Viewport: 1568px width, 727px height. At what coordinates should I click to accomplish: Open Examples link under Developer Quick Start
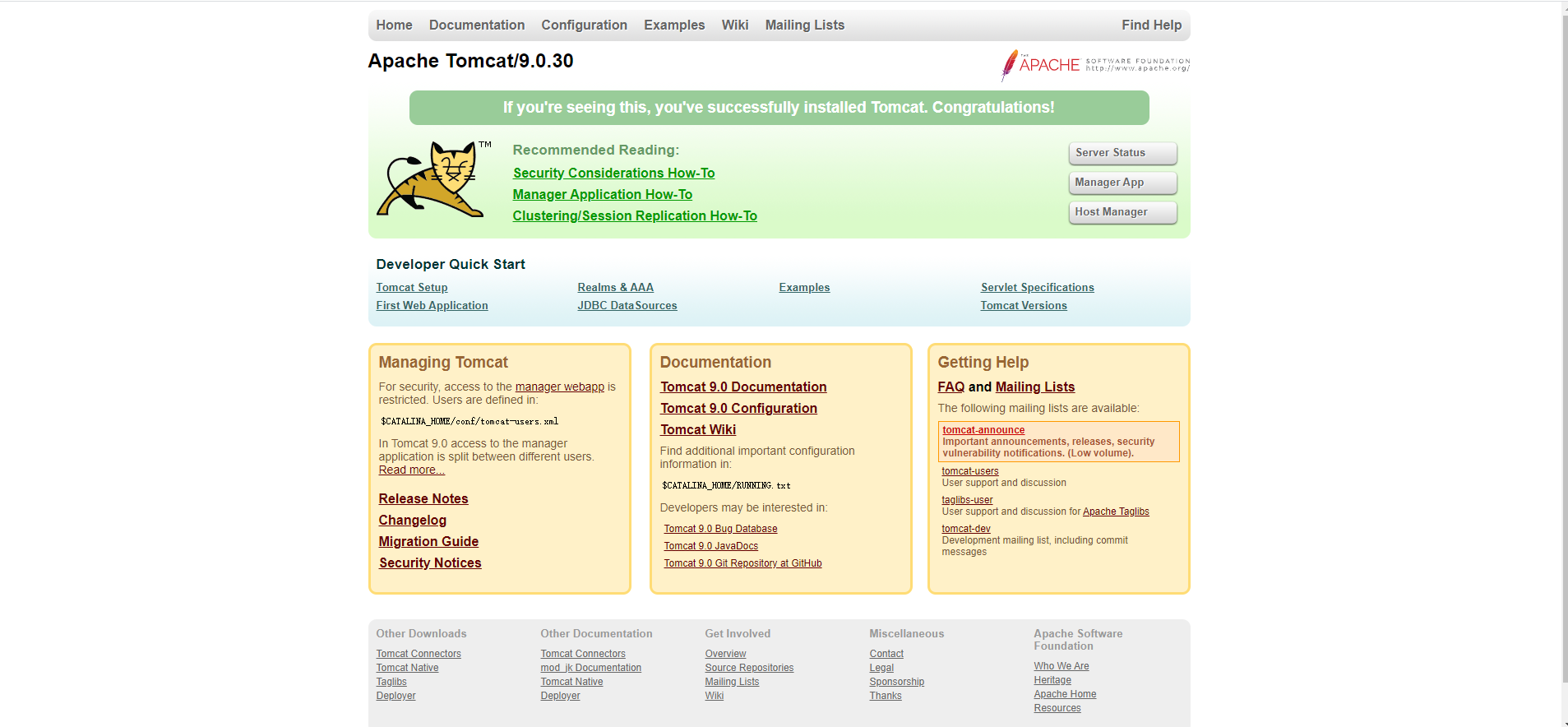click(804, 287)
